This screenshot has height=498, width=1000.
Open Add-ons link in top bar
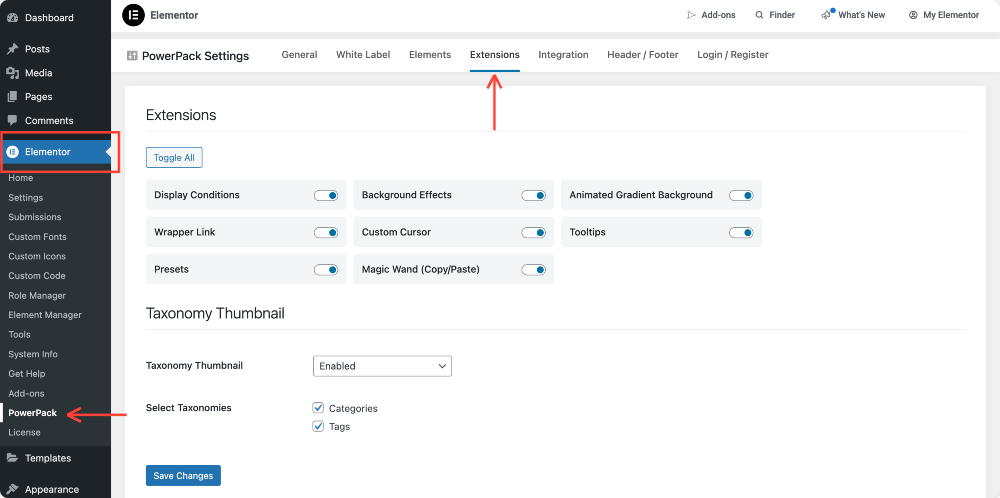pos(710,15)
